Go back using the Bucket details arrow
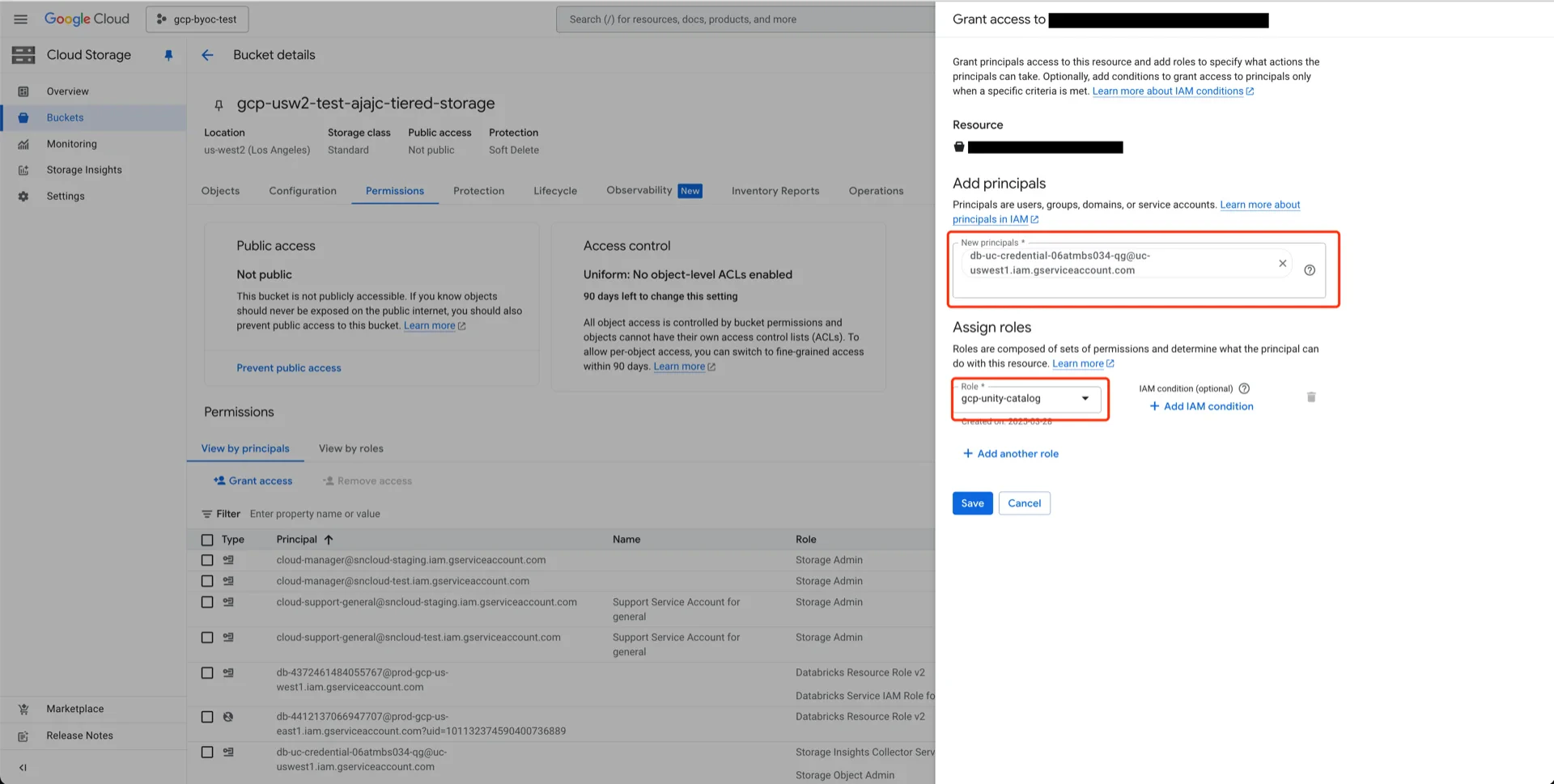 [208, 55]
